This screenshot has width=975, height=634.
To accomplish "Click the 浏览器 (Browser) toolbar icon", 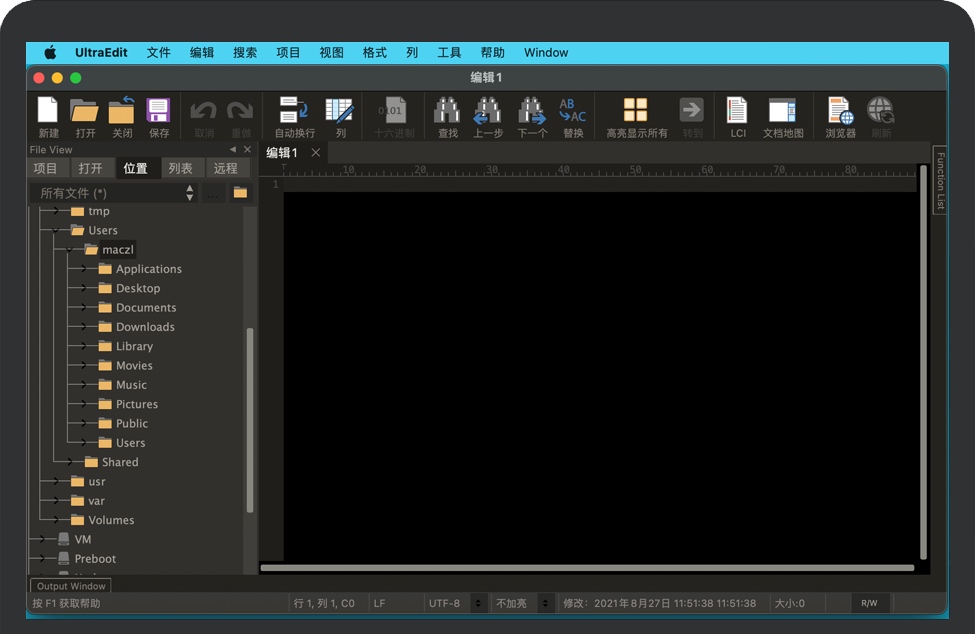I will tap(840, 111).
